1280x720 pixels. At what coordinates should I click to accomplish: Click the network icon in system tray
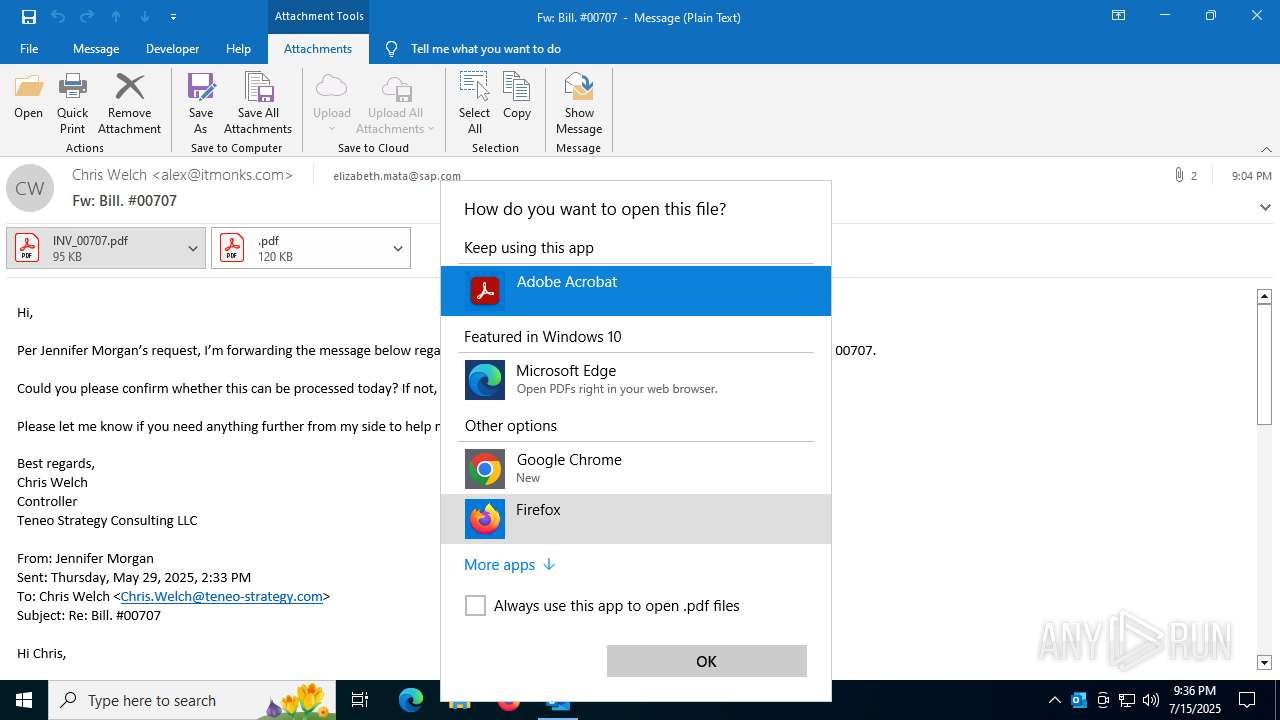(x=1126, y=700)
